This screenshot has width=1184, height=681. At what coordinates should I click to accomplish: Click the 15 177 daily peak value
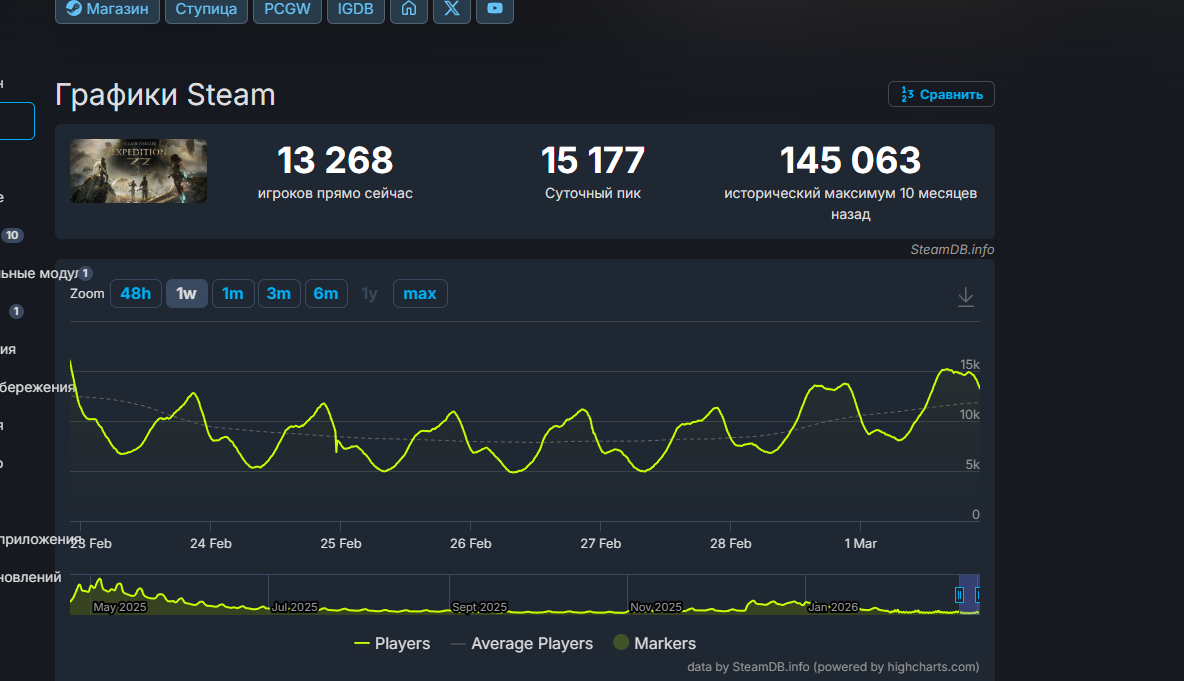point(593,160)
